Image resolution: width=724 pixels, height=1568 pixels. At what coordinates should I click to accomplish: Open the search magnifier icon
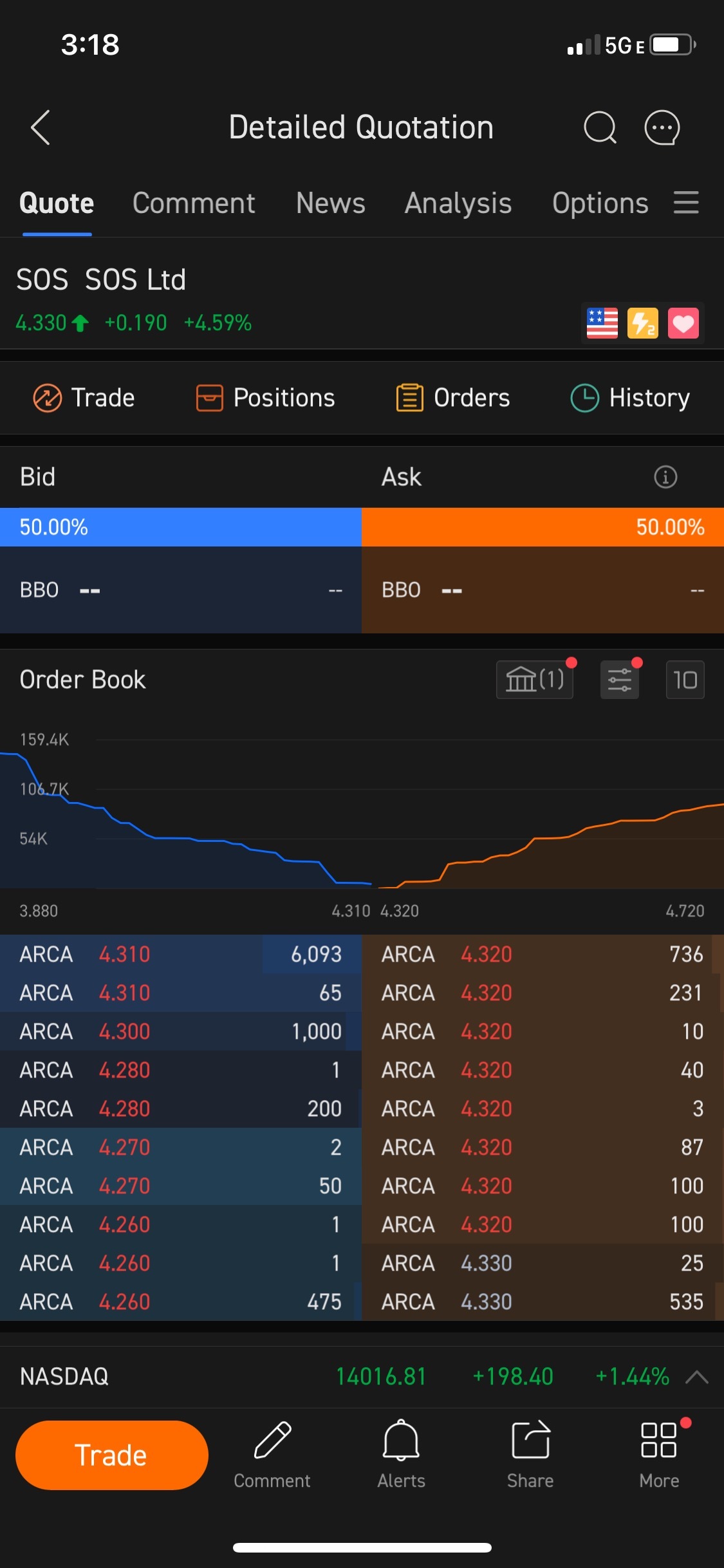tap(600, 127)
